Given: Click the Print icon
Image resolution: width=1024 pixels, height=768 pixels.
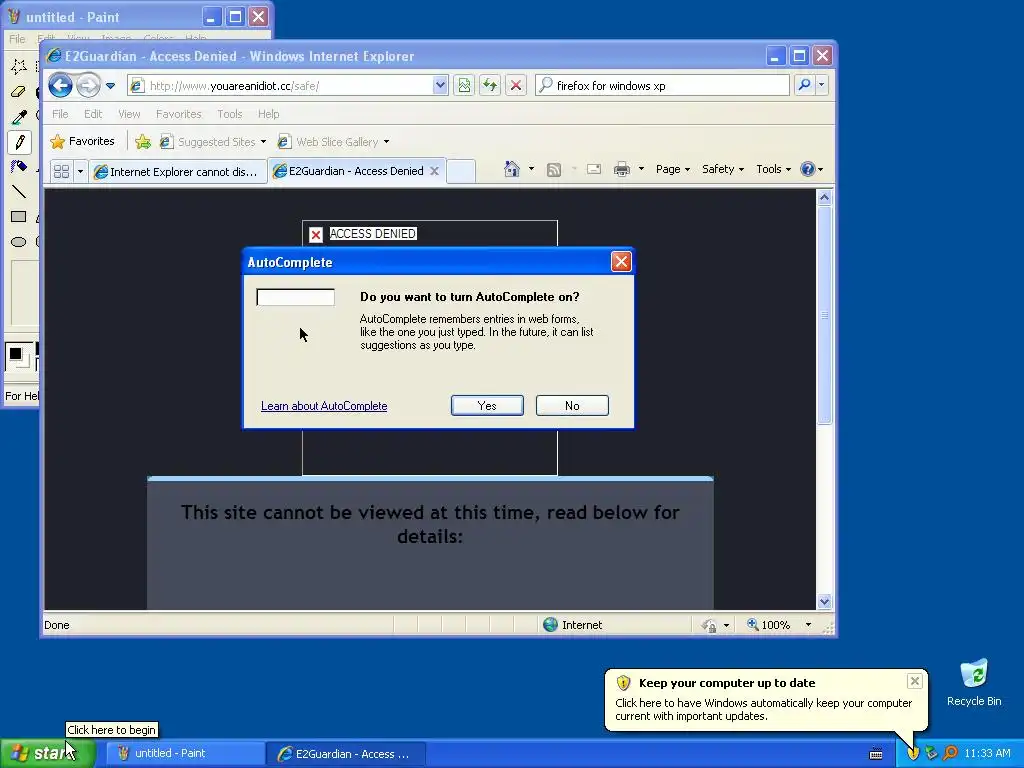Looking at the screenshot, I should 622,170.
